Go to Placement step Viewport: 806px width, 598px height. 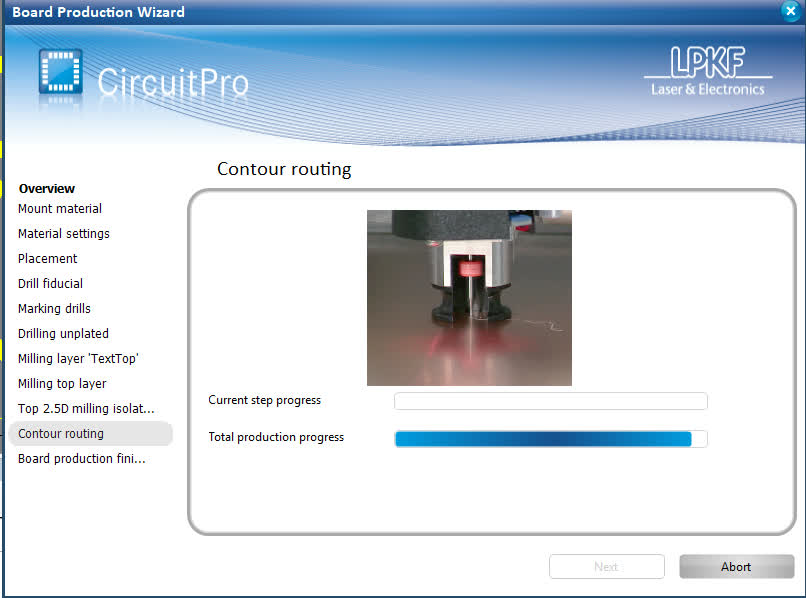47,259
